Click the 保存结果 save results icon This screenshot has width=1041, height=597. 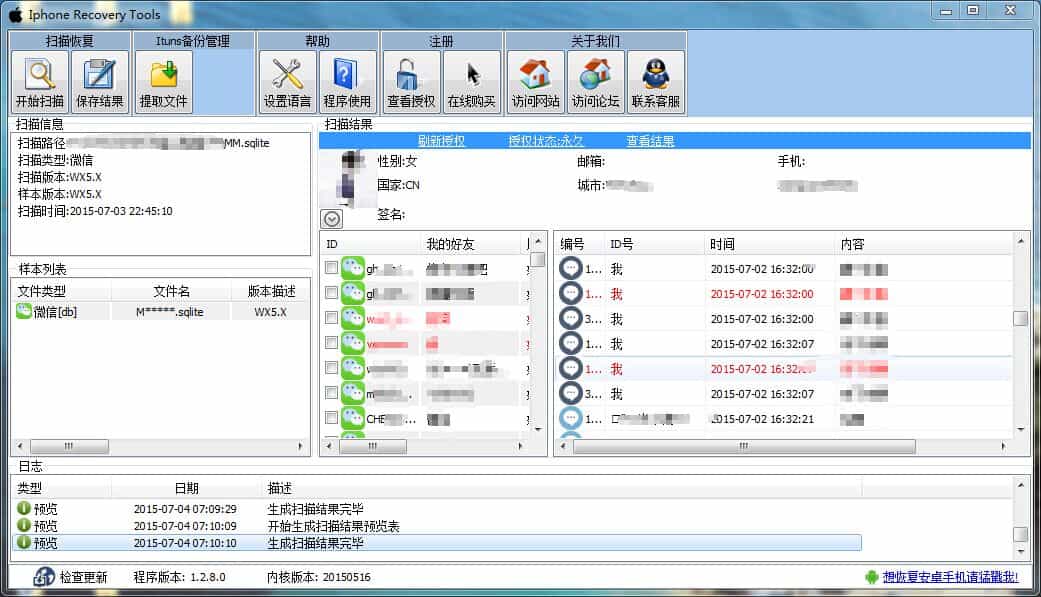click(100, 82)
